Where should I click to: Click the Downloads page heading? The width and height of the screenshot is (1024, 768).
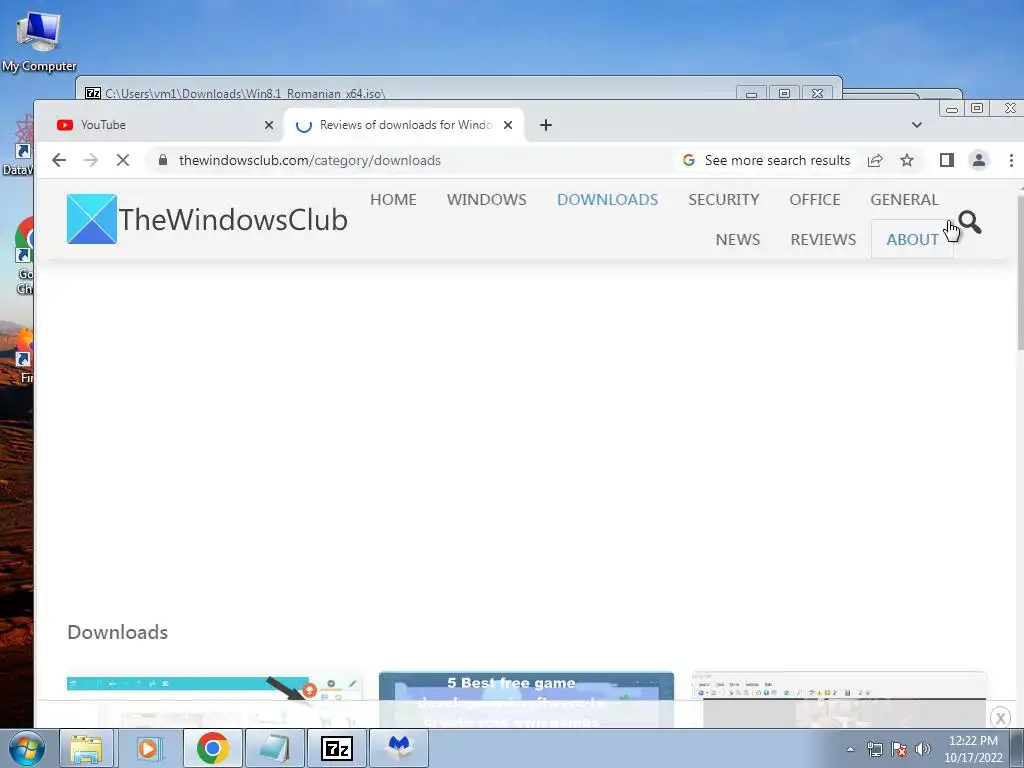(118, 632)
